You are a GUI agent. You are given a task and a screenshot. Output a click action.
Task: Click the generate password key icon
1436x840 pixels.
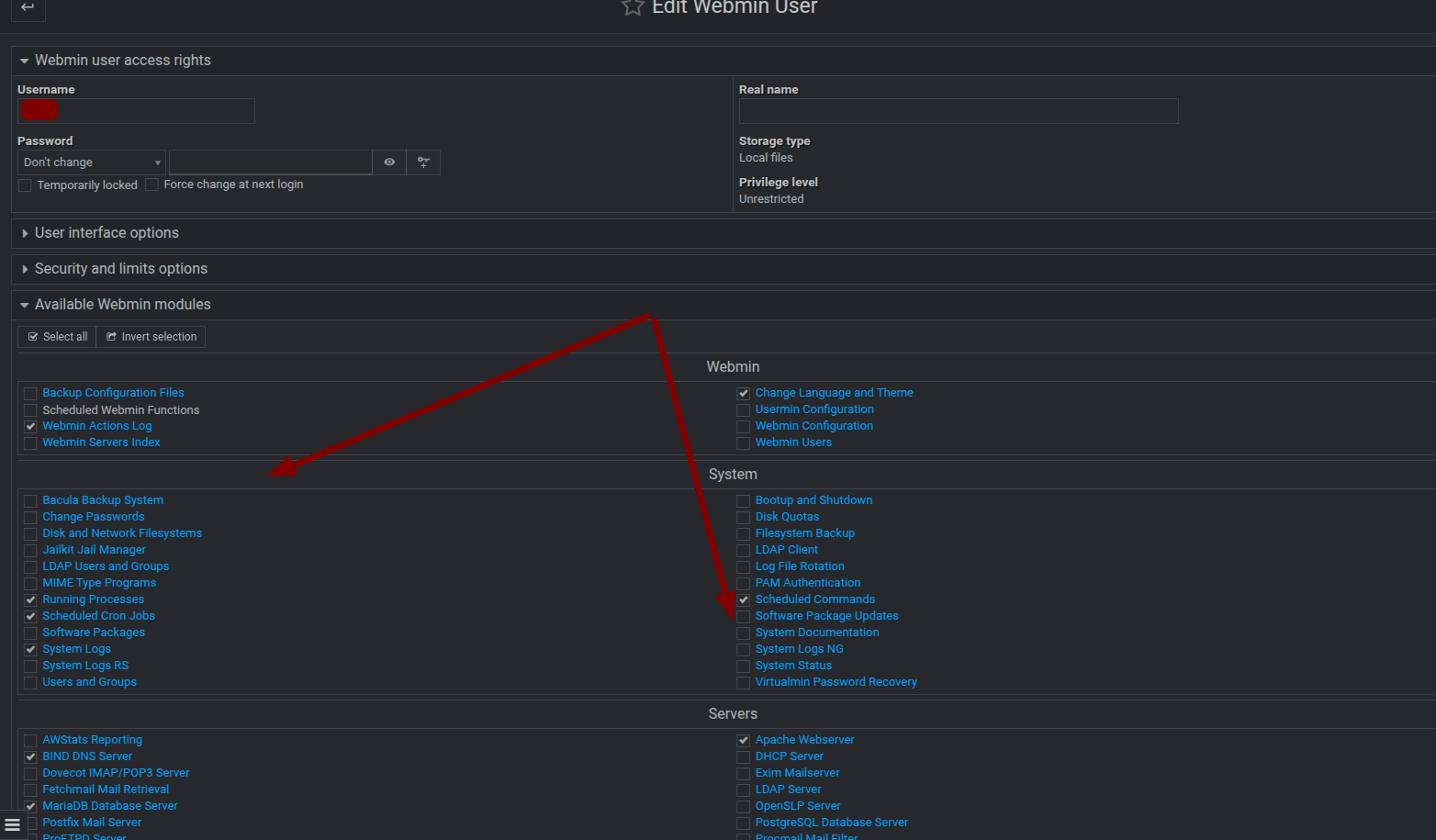click(423, 162)
